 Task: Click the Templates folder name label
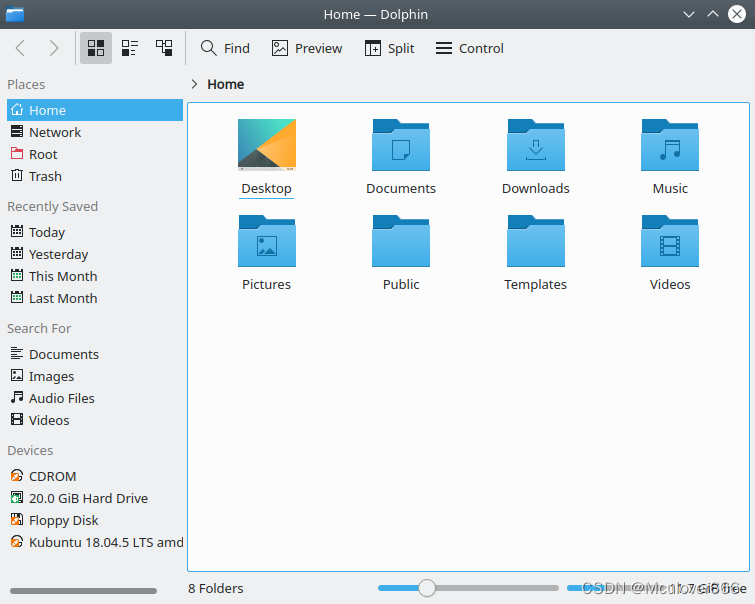coord(535,284)
